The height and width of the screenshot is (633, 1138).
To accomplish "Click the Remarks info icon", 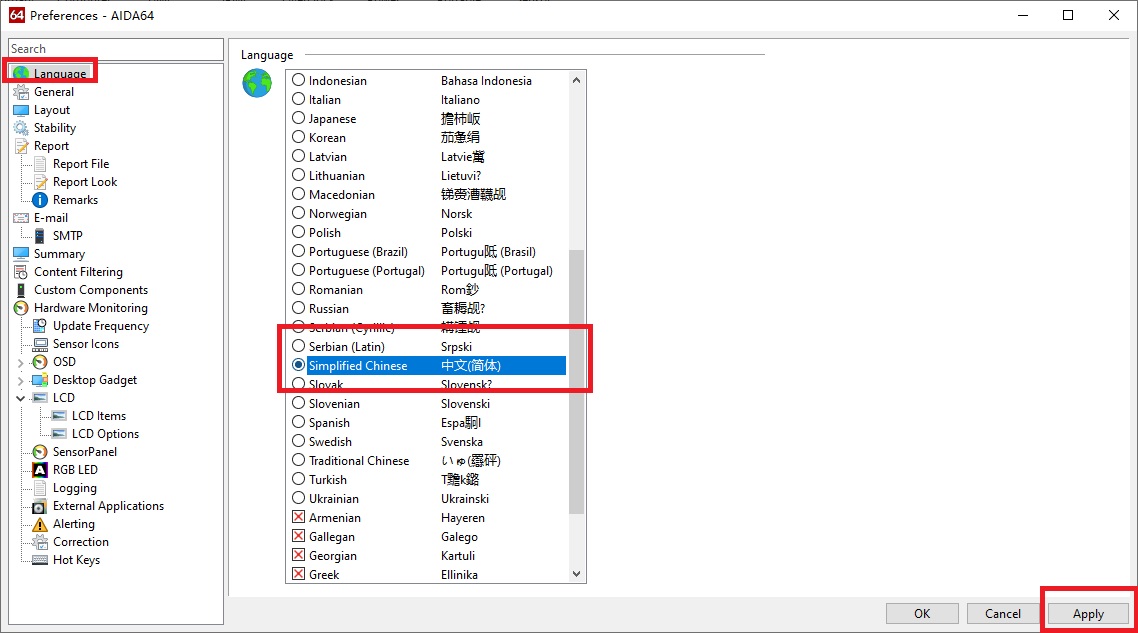I will 40,200.
